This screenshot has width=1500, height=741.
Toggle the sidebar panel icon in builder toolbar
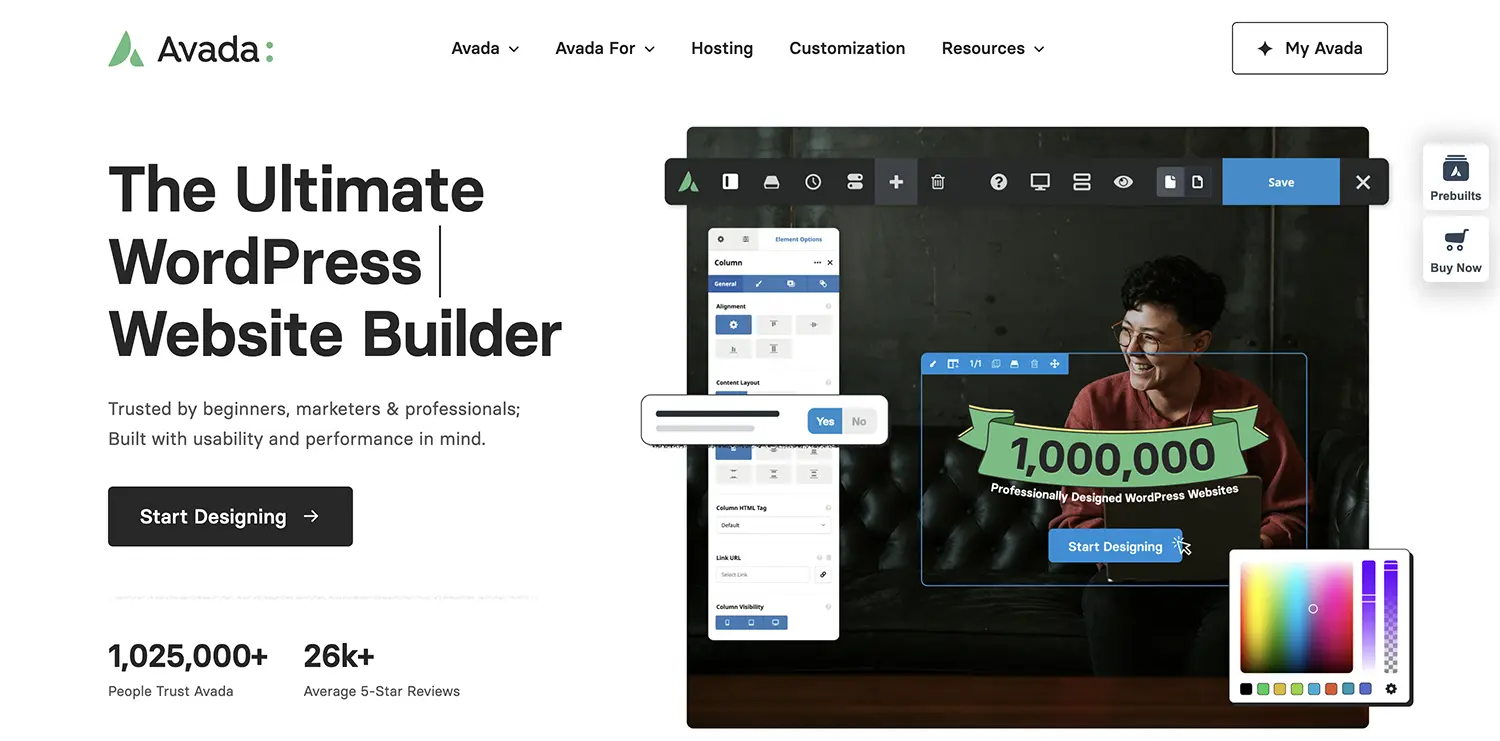(x=730, y=182)
